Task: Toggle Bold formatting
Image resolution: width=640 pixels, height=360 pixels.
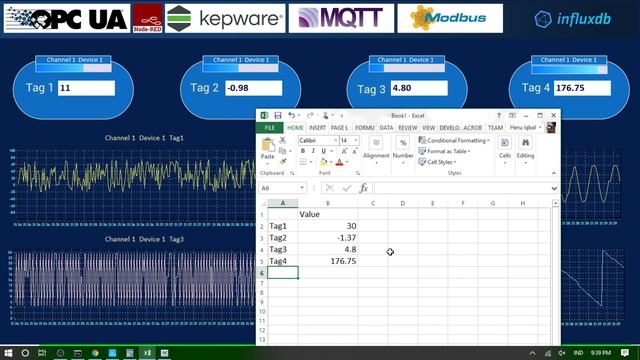Action: coord(303,151)
